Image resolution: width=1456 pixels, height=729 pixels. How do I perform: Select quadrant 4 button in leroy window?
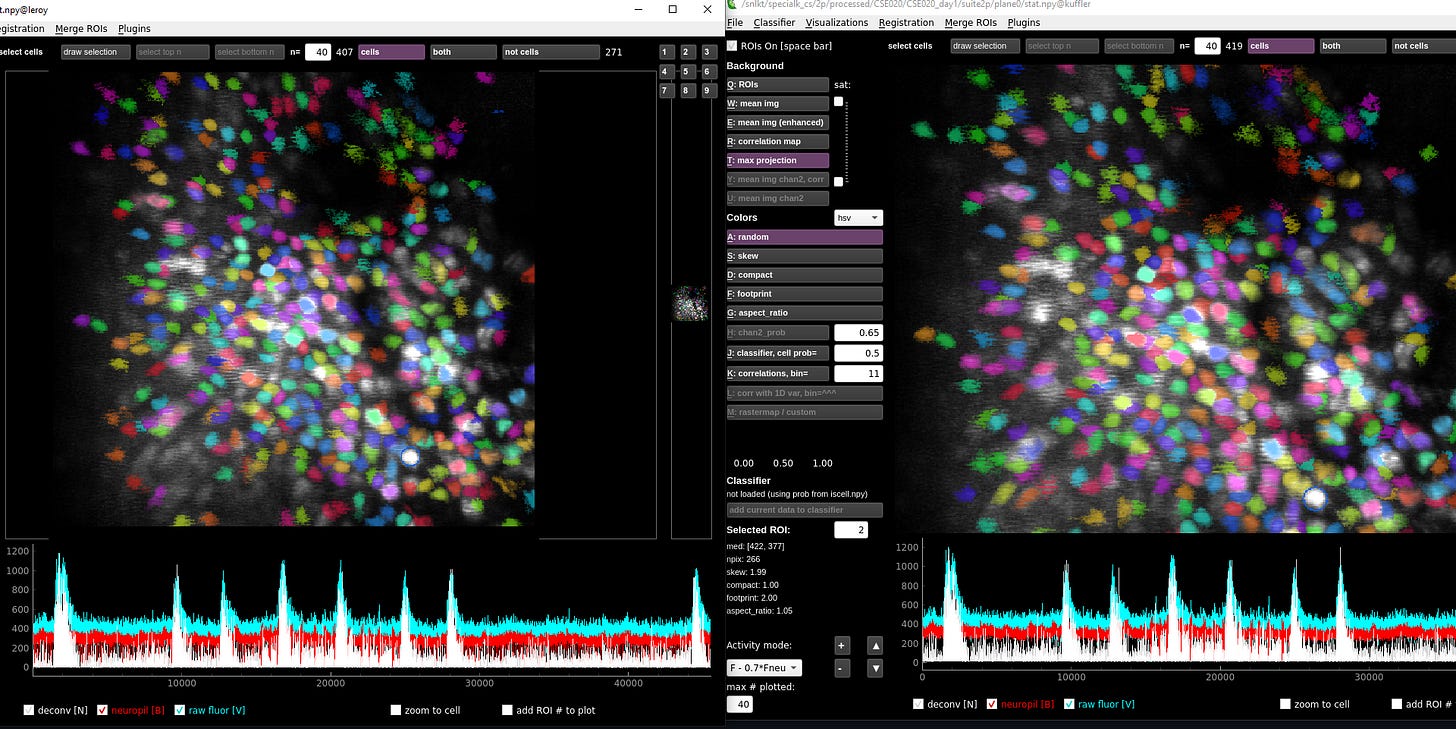click(667, 72)
